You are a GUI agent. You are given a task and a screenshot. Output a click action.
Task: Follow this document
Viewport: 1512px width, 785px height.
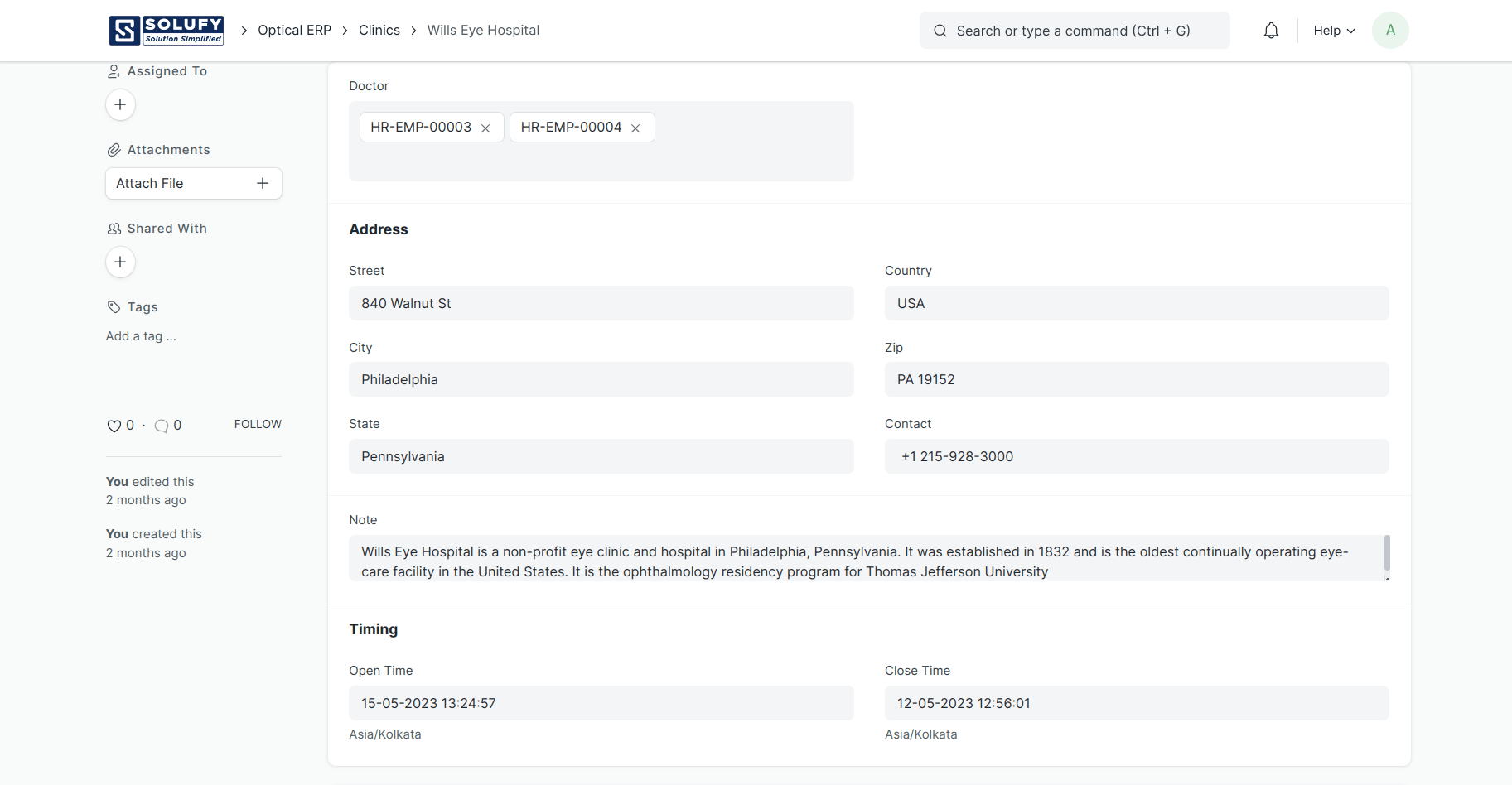258,424
